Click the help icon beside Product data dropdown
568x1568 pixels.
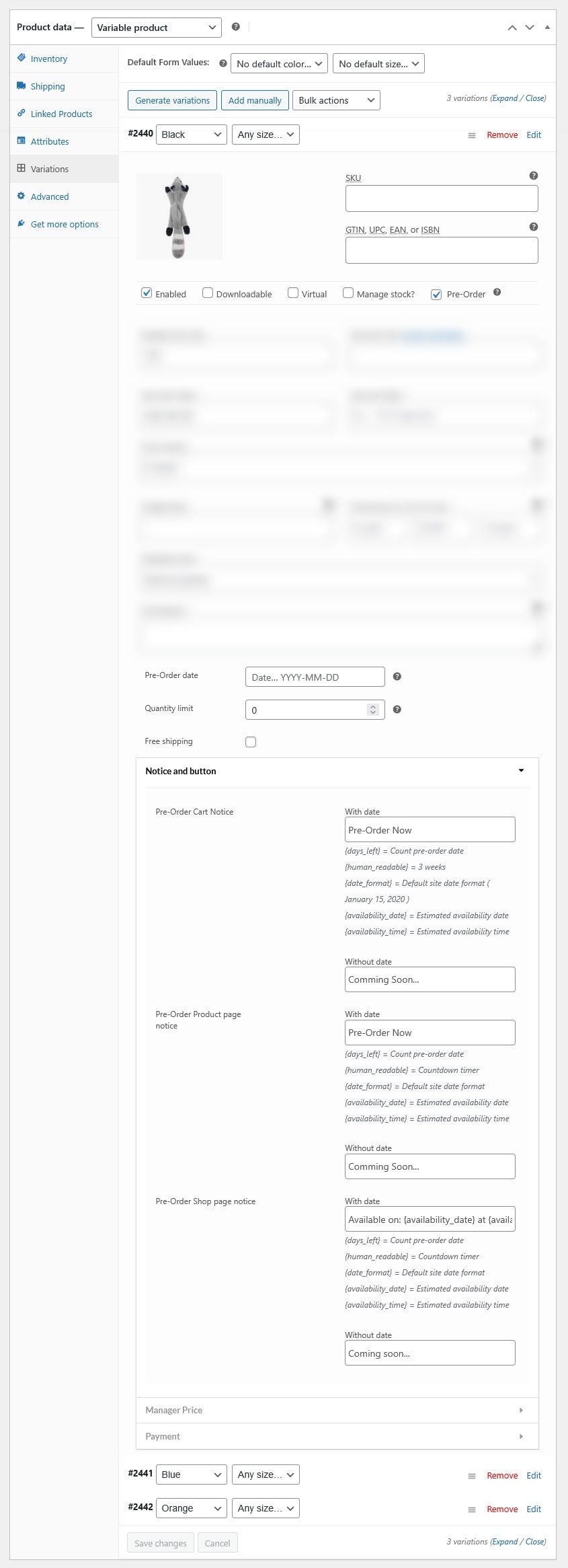[235, 27]
